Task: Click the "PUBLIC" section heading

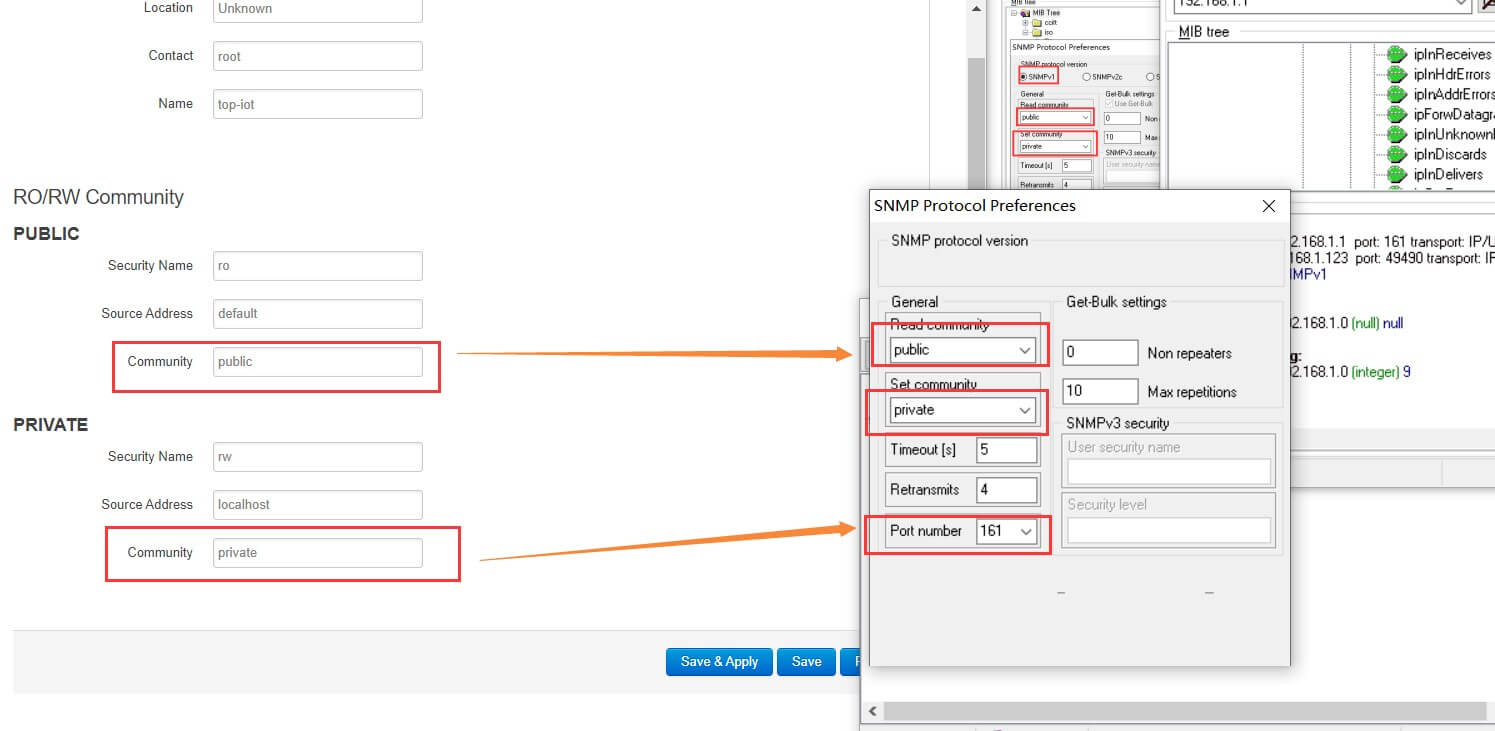Action: [46, 234]
